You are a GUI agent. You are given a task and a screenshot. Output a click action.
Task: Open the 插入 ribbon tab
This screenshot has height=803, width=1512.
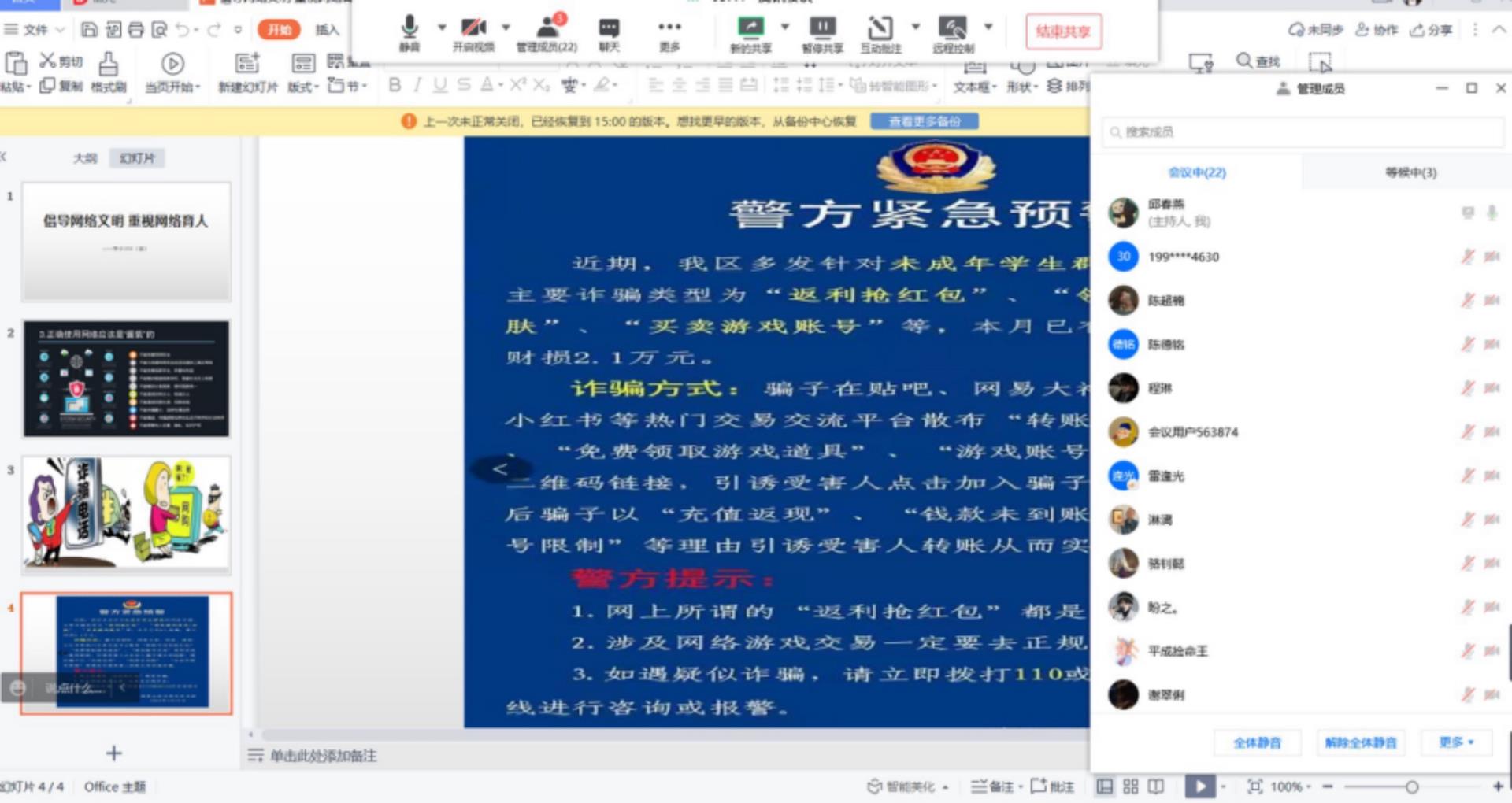pyautogui.click(x=327, y=30)
